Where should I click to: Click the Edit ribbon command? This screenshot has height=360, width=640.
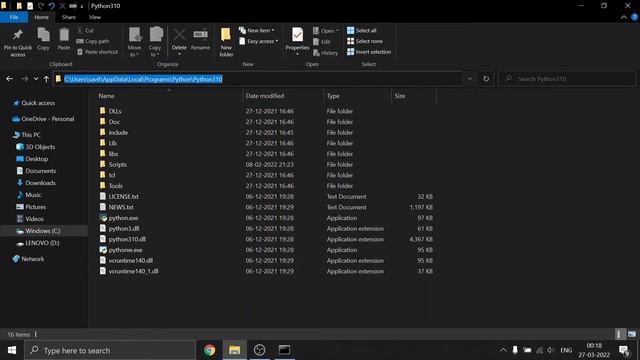(x=322, y=42)
